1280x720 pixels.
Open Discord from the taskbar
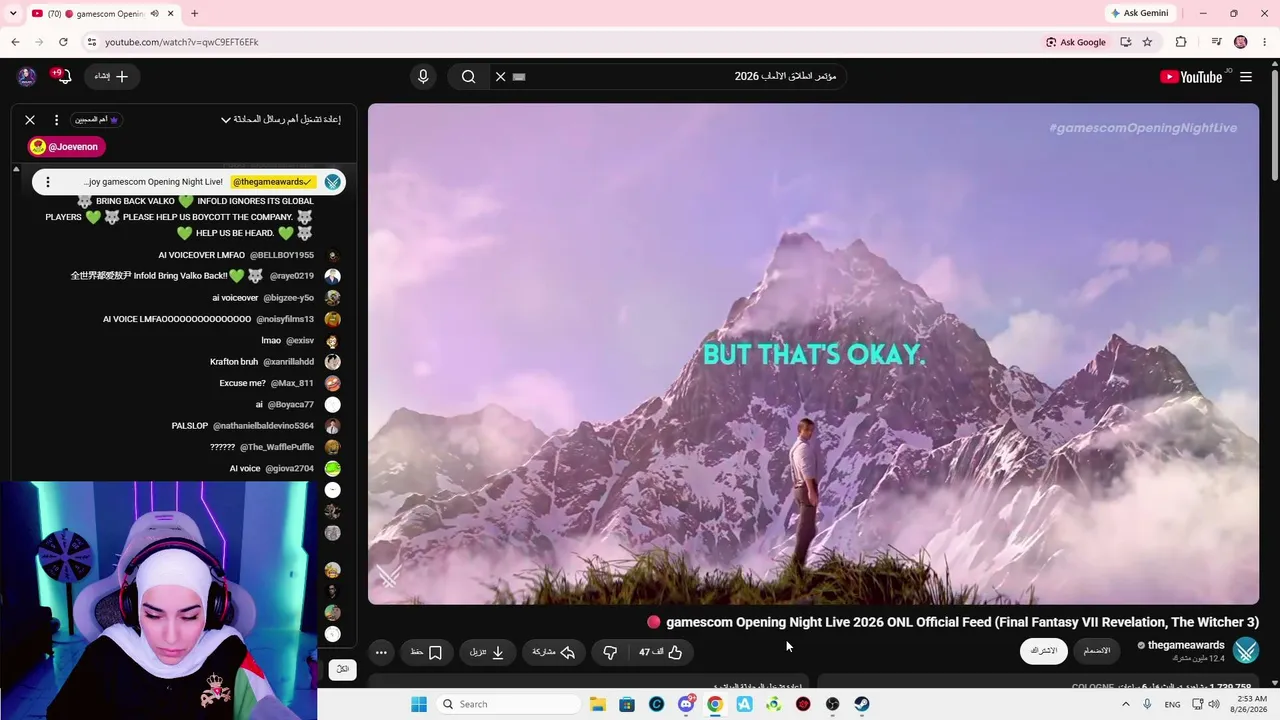[x=686, y=704]
